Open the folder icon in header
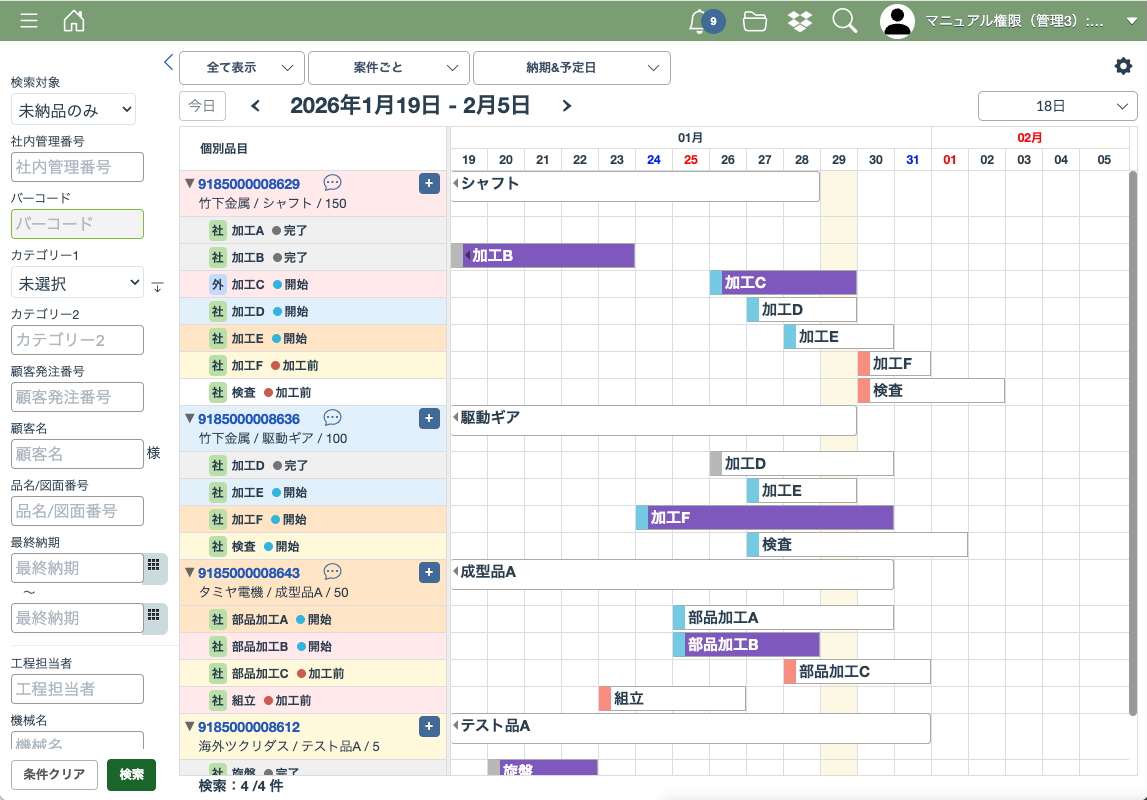Screen dimensions: 1147x800 coord(755,21)
